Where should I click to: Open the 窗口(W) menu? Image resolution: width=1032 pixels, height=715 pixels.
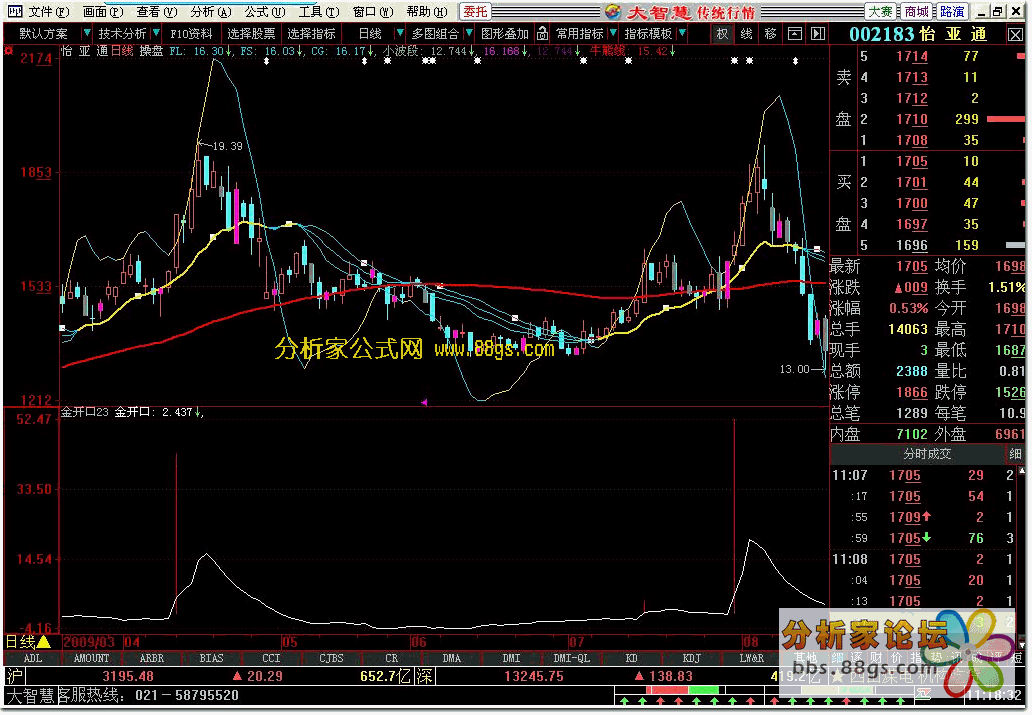pyautogui.click(x=373, y=12)
